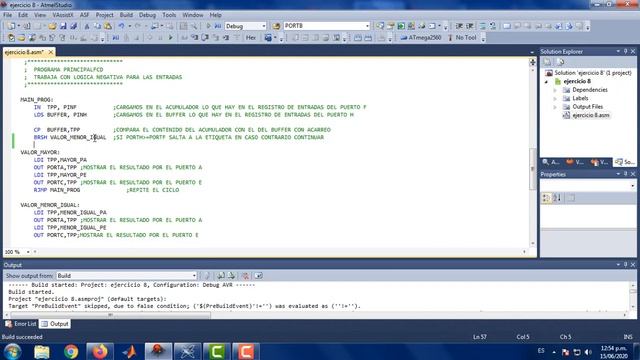Open the PORTB search combo box
The width and height of the screenshot is (640, 360).
pos(327,26)
